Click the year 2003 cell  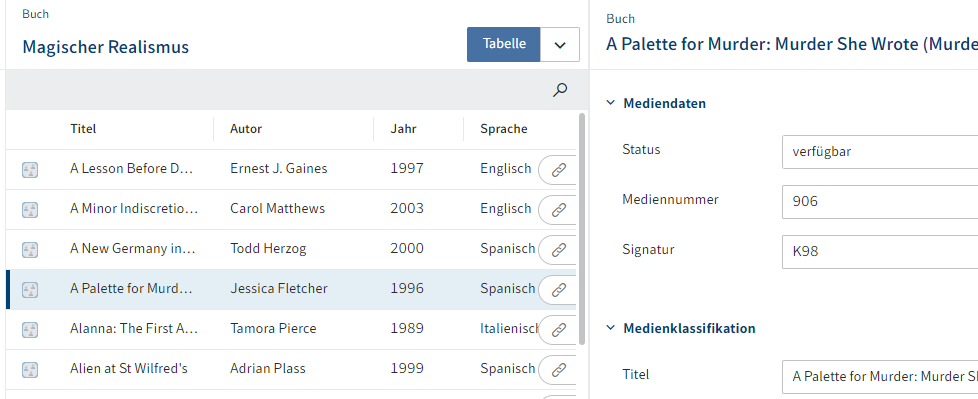coord(407,209)
